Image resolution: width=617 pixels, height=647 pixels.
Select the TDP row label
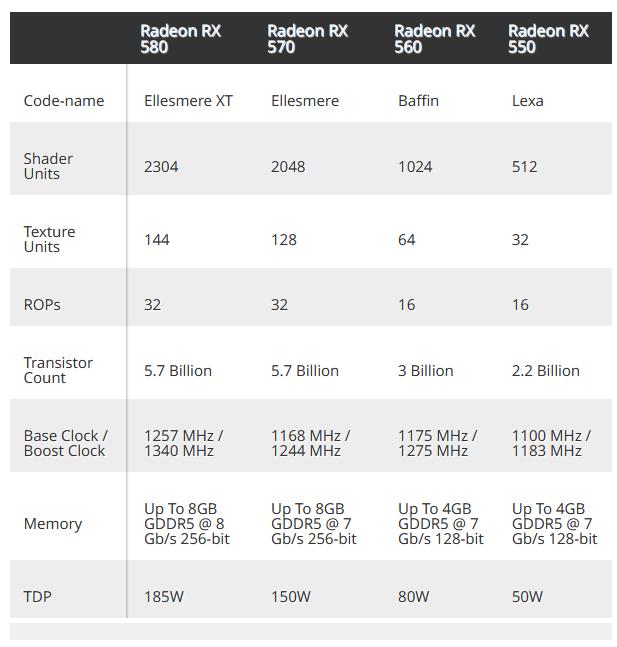pyautogui.click(x=37, y=597)
